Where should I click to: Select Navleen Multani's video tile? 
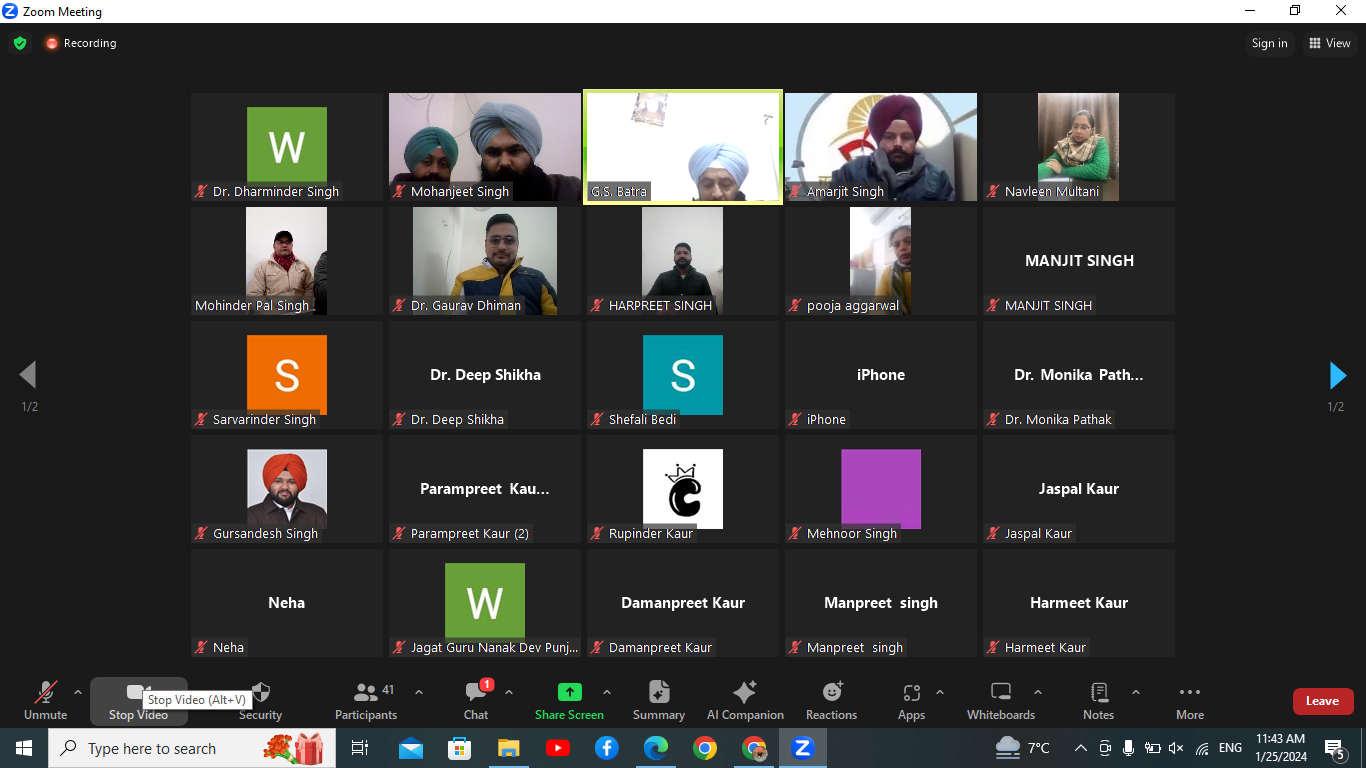[x=1079, y=147]
